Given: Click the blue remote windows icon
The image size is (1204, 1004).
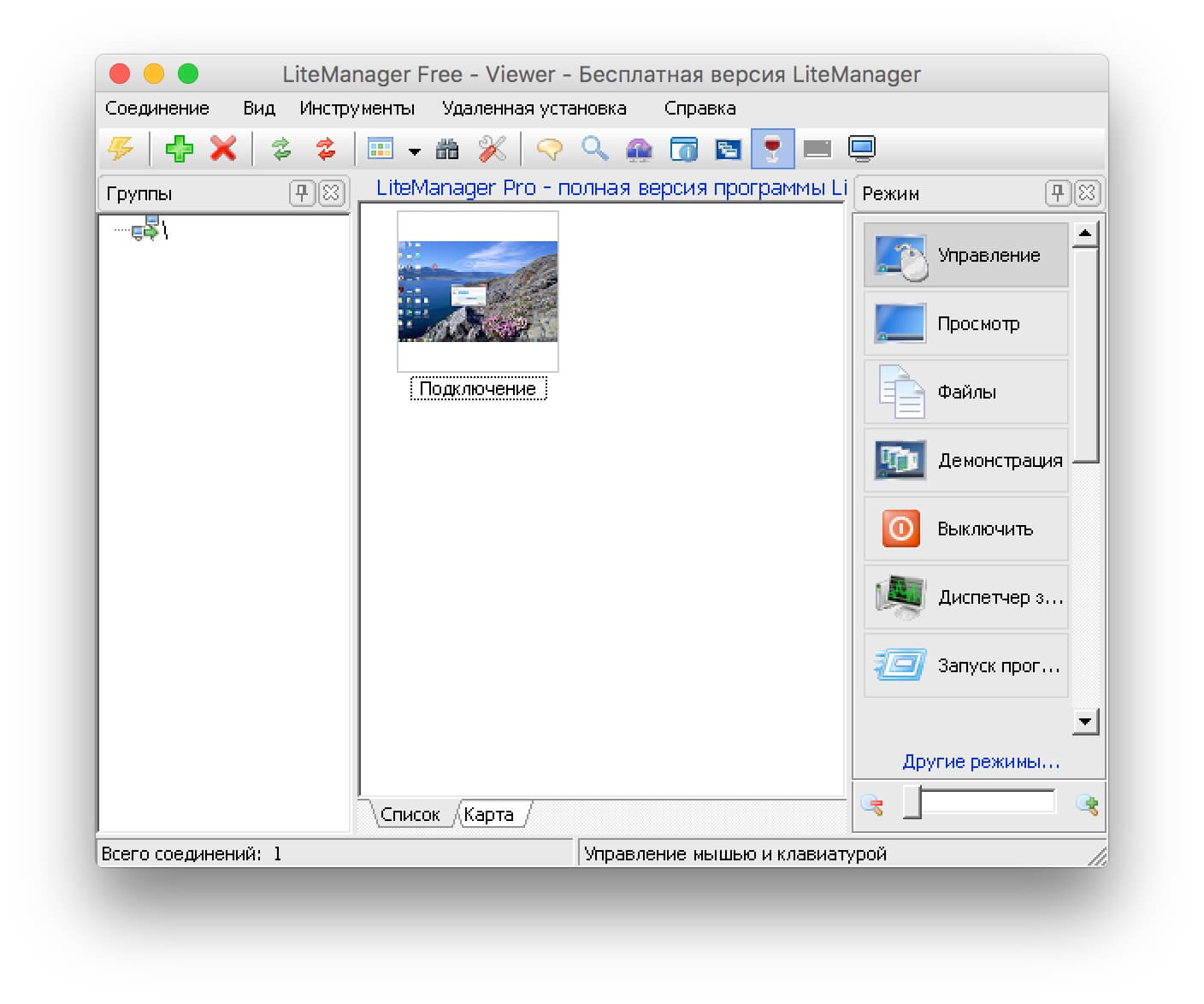Looking at the screenshot, I should tap(728, 149).
